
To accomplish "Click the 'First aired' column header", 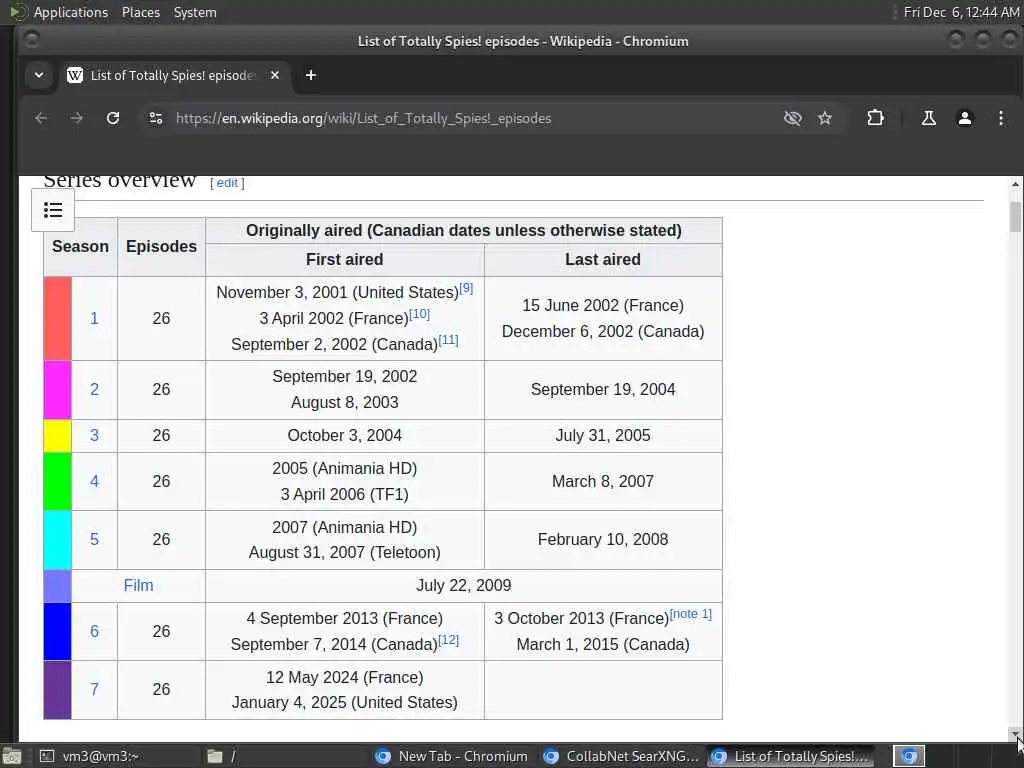I will [345, 259].
